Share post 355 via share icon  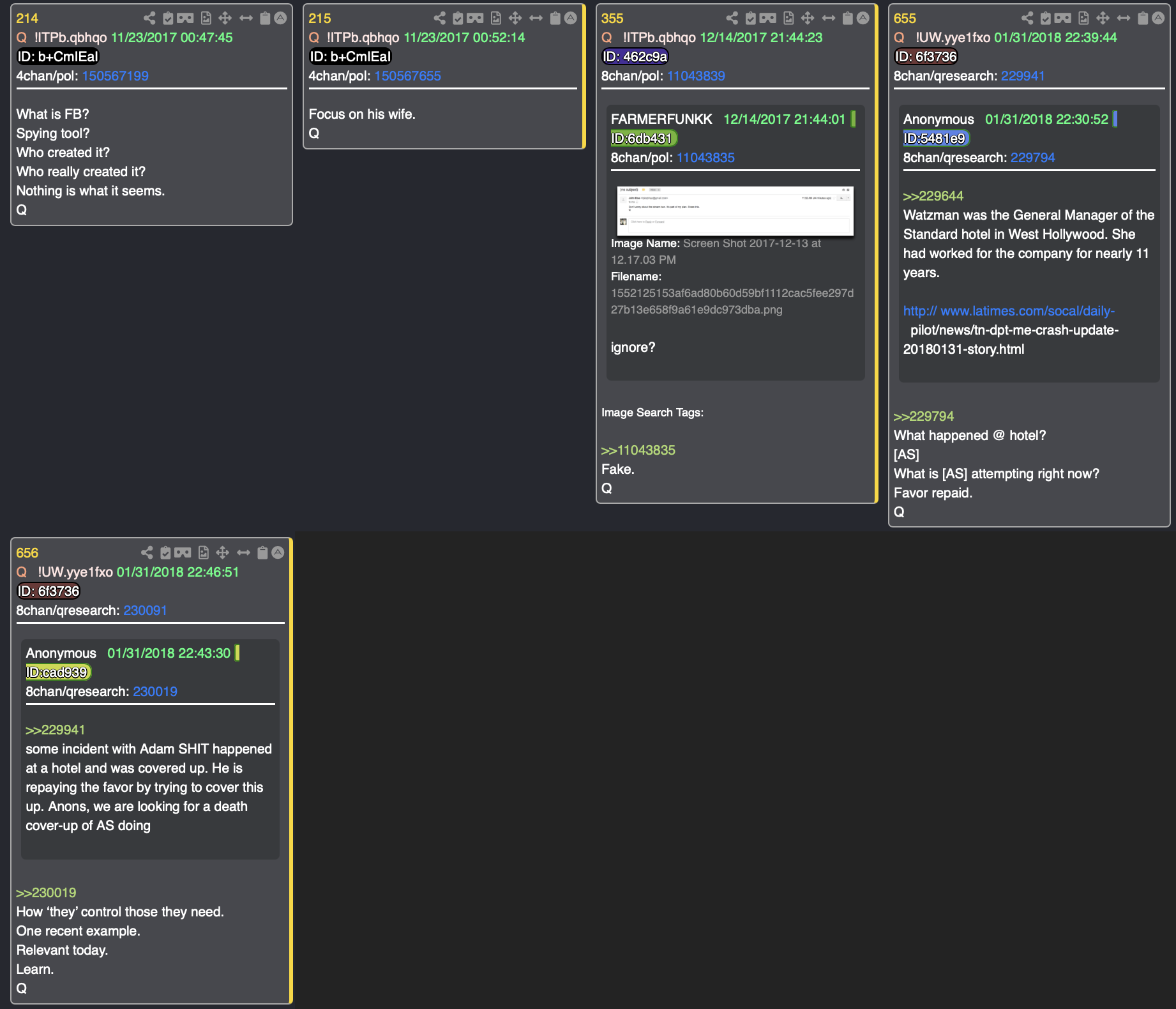(732, 18)
